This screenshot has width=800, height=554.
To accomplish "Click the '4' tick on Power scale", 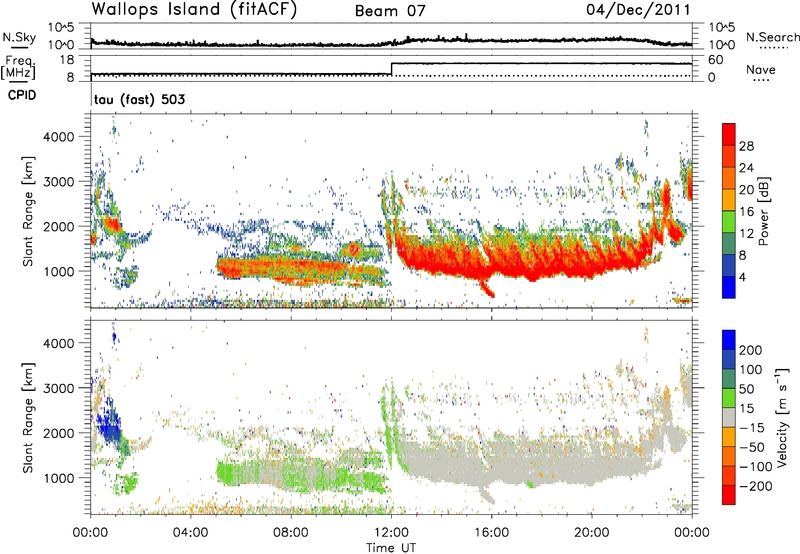I will (x=742, y=277).
